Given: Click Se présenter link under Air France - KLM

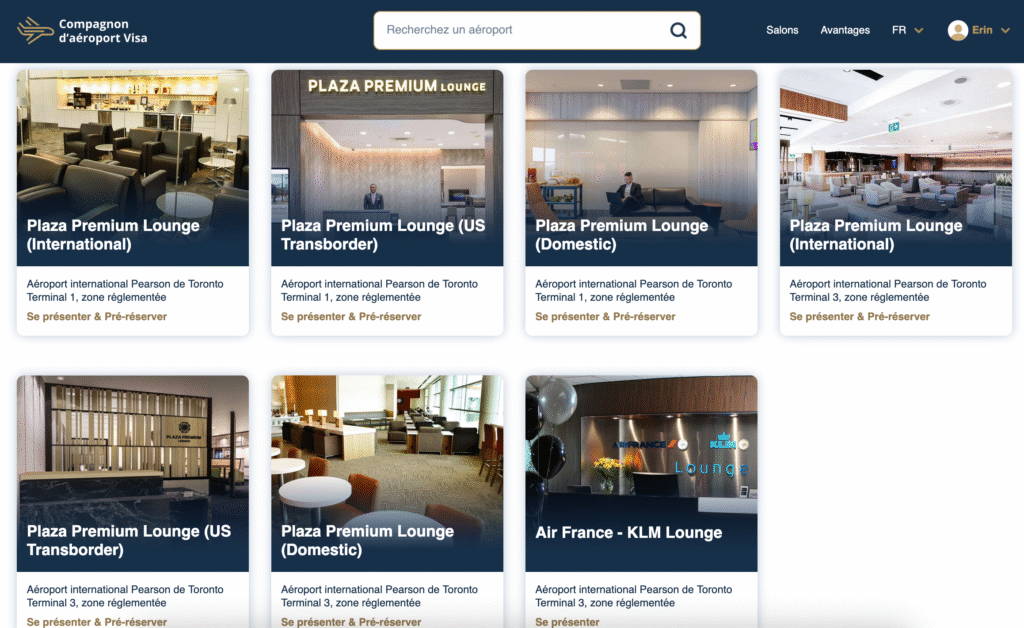Looking at the screenshot, I should pyautogui.click(x=568, y=622).
